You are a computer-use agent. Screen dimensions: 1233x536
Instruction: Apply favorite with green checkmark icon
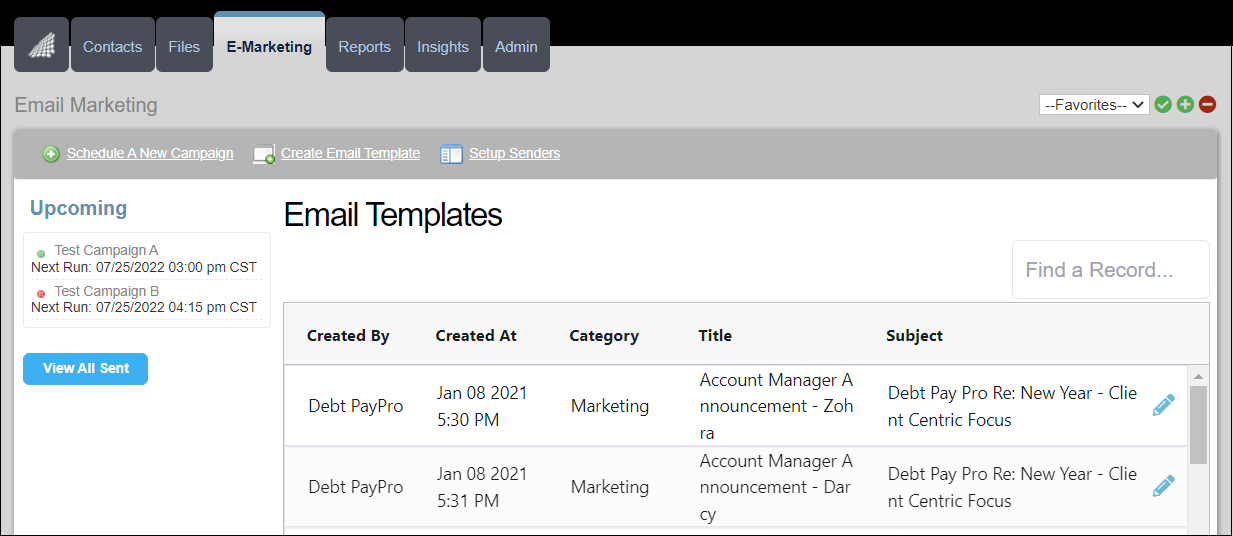1163,104
